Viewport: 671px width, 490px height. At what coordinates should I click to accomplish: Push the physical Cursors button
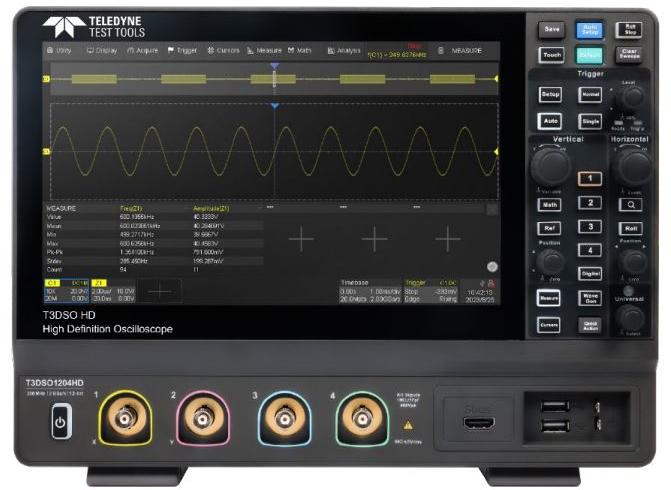[549, 325]
